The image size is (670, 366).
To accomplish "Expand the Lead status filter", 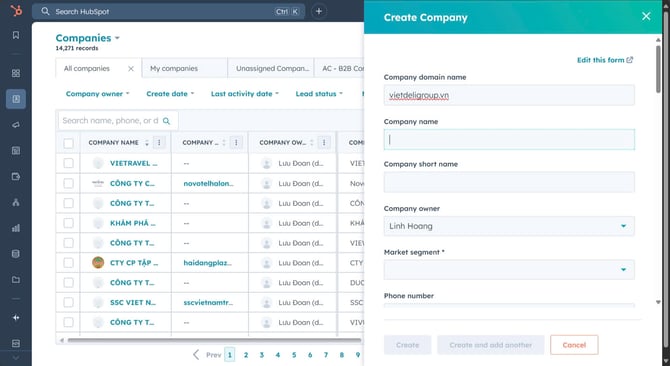I will tap(319, 94).
